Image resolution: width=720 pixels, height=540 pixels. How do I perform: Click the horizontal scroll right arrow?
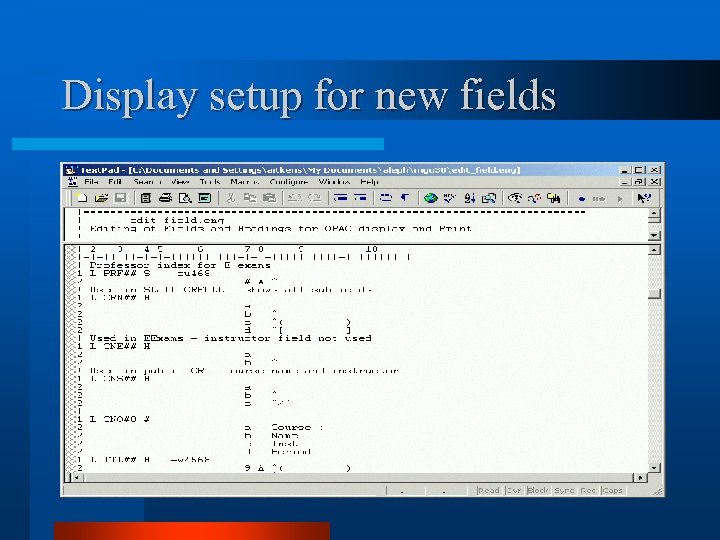[640, 478]
